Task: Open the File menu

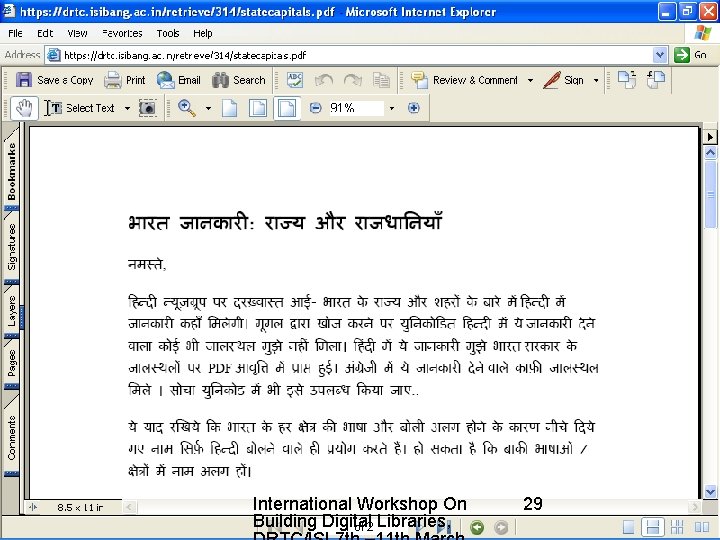Action: 15,33
